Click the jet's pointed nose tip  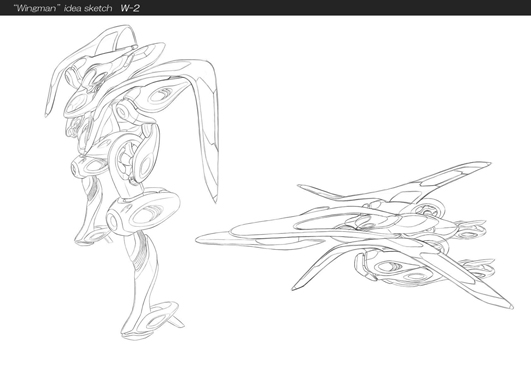tap(200, 240)
